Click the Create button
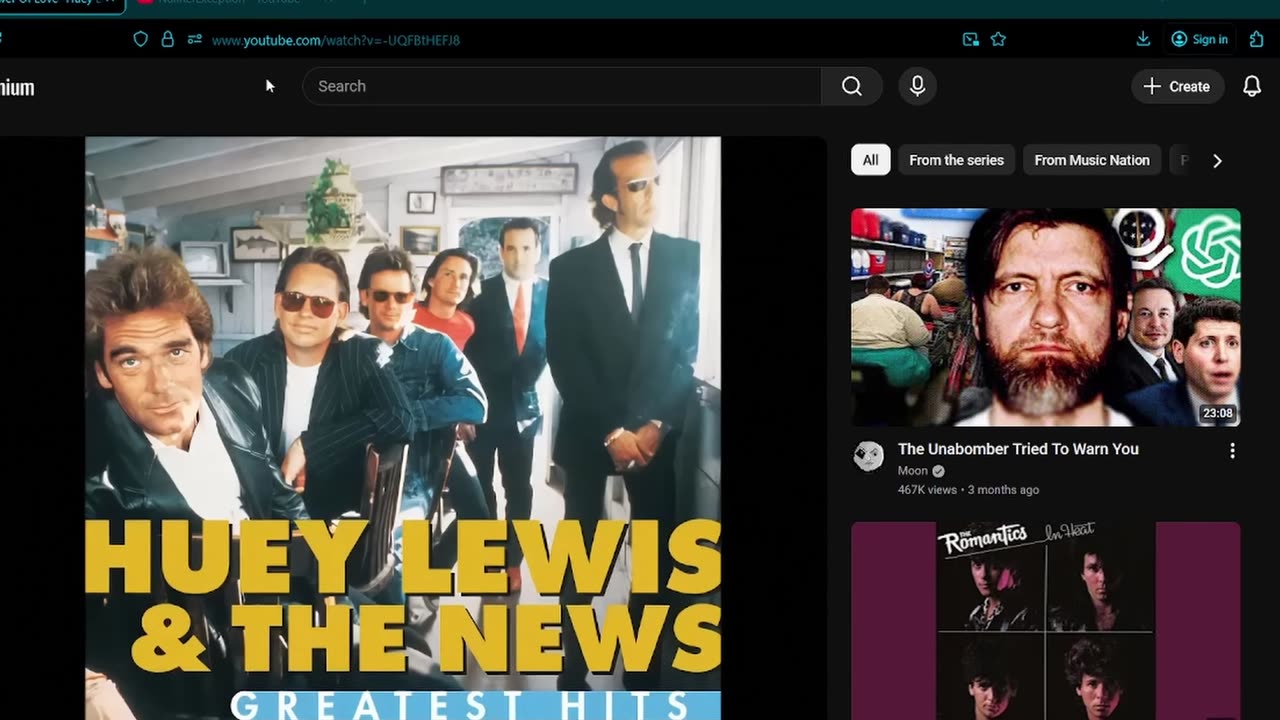 [1177, 86]
